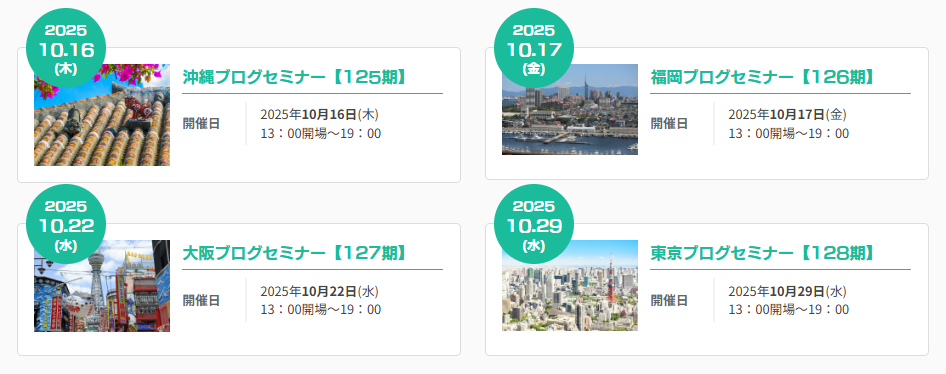Click the 2025年10月16日(木) date text

coord(320,115)
